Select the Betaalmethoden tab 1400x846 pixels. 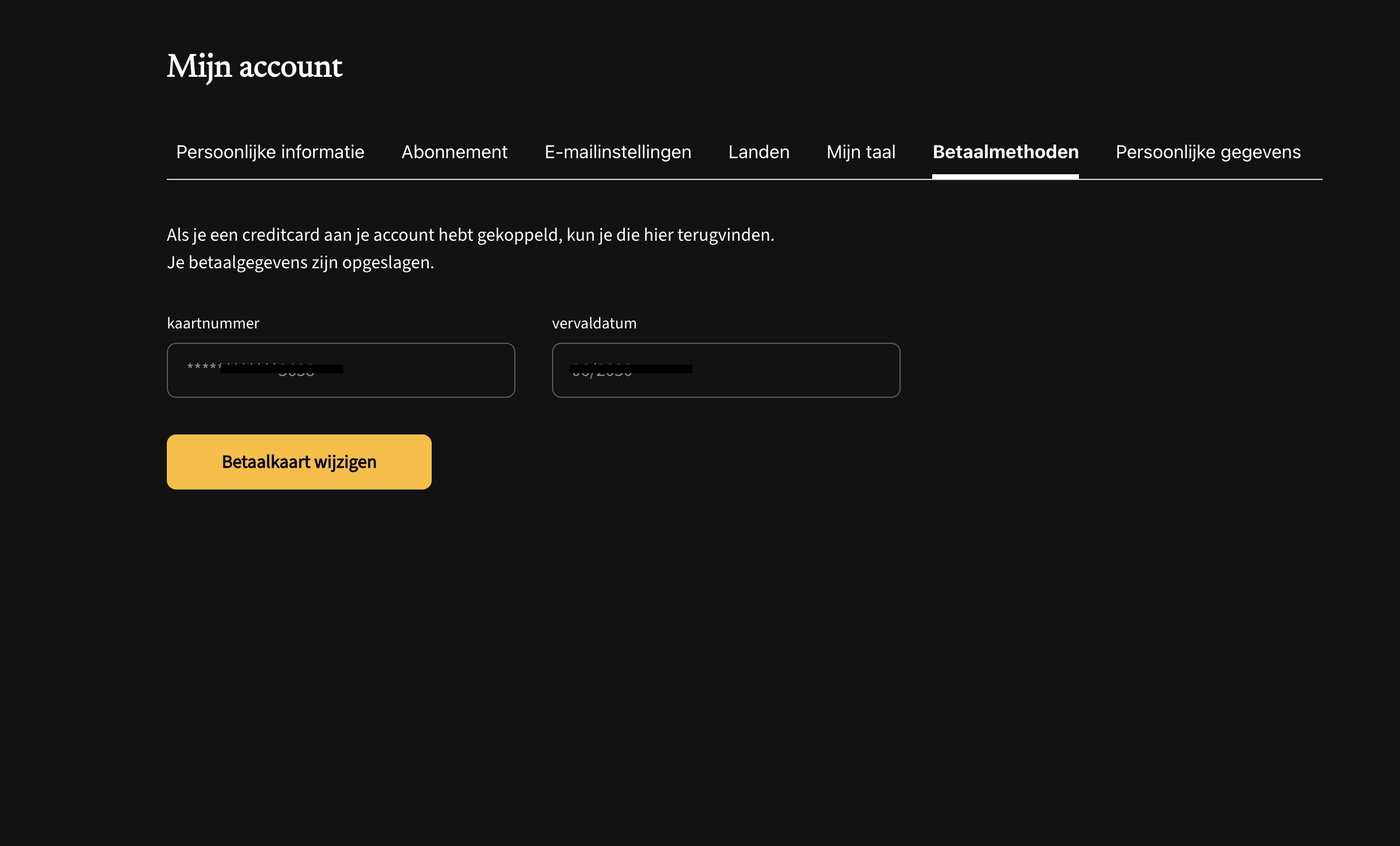point(1006,152)
